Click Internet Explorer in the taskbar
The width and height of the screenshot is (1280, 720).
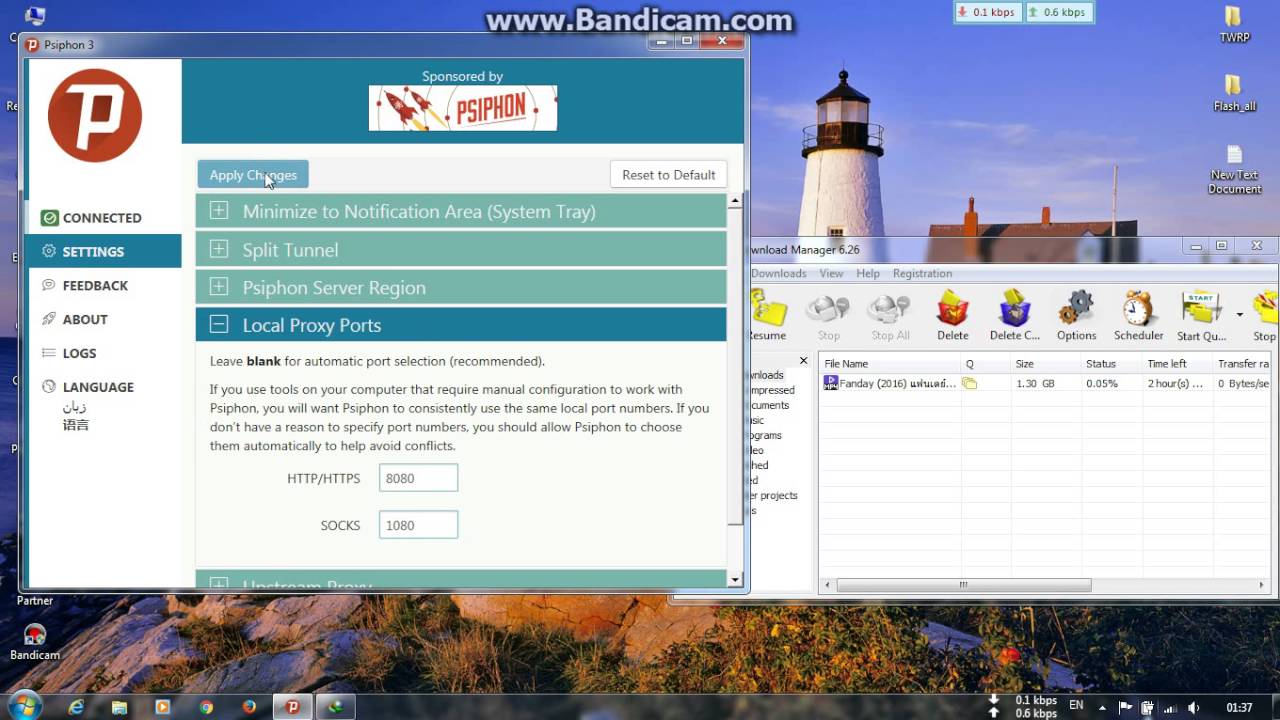76,707
